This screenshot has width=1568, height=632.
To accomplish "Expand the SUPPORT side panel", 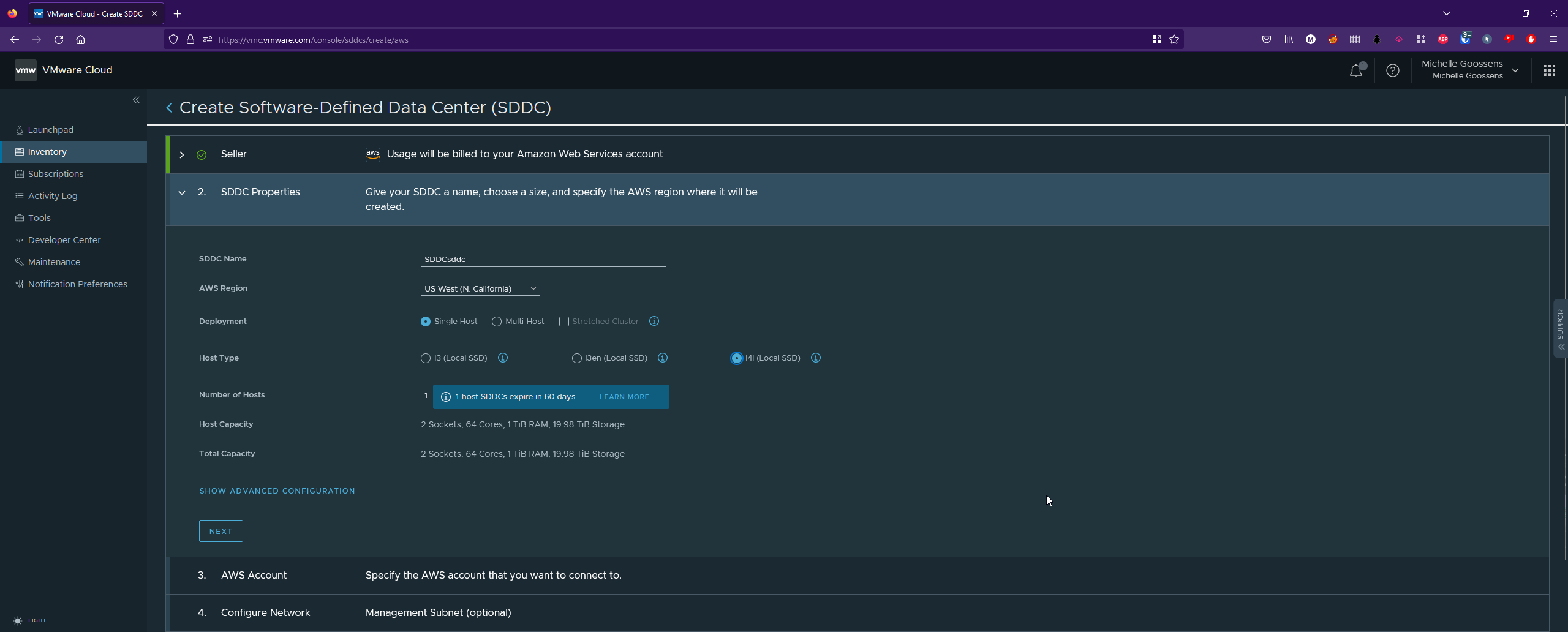I will click(1561, 328).
